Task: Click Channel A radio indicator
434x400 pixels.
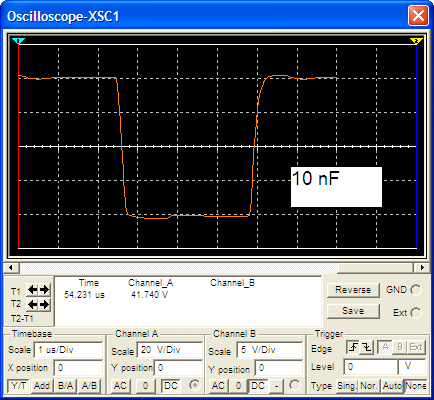Action: (195, 385)
